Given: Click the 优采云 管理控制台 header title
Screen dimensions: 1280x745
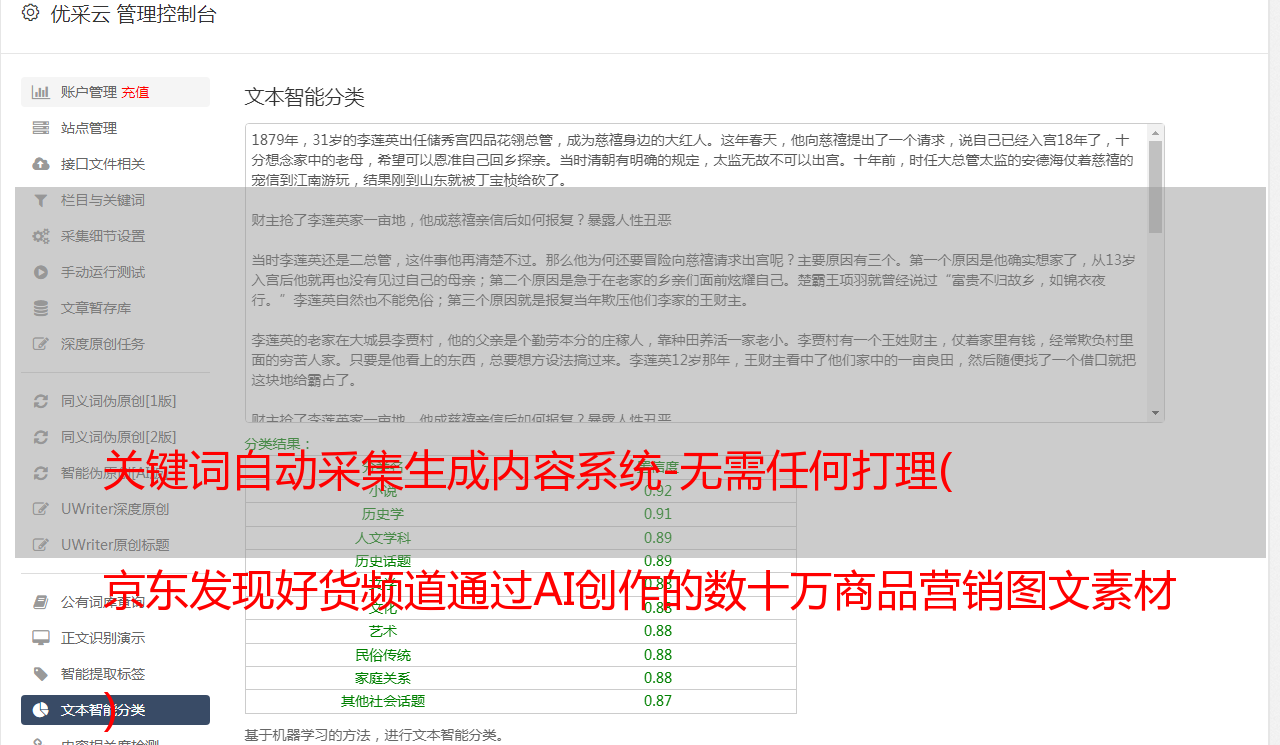Looking at the screenshot, I should coord(133,14).
